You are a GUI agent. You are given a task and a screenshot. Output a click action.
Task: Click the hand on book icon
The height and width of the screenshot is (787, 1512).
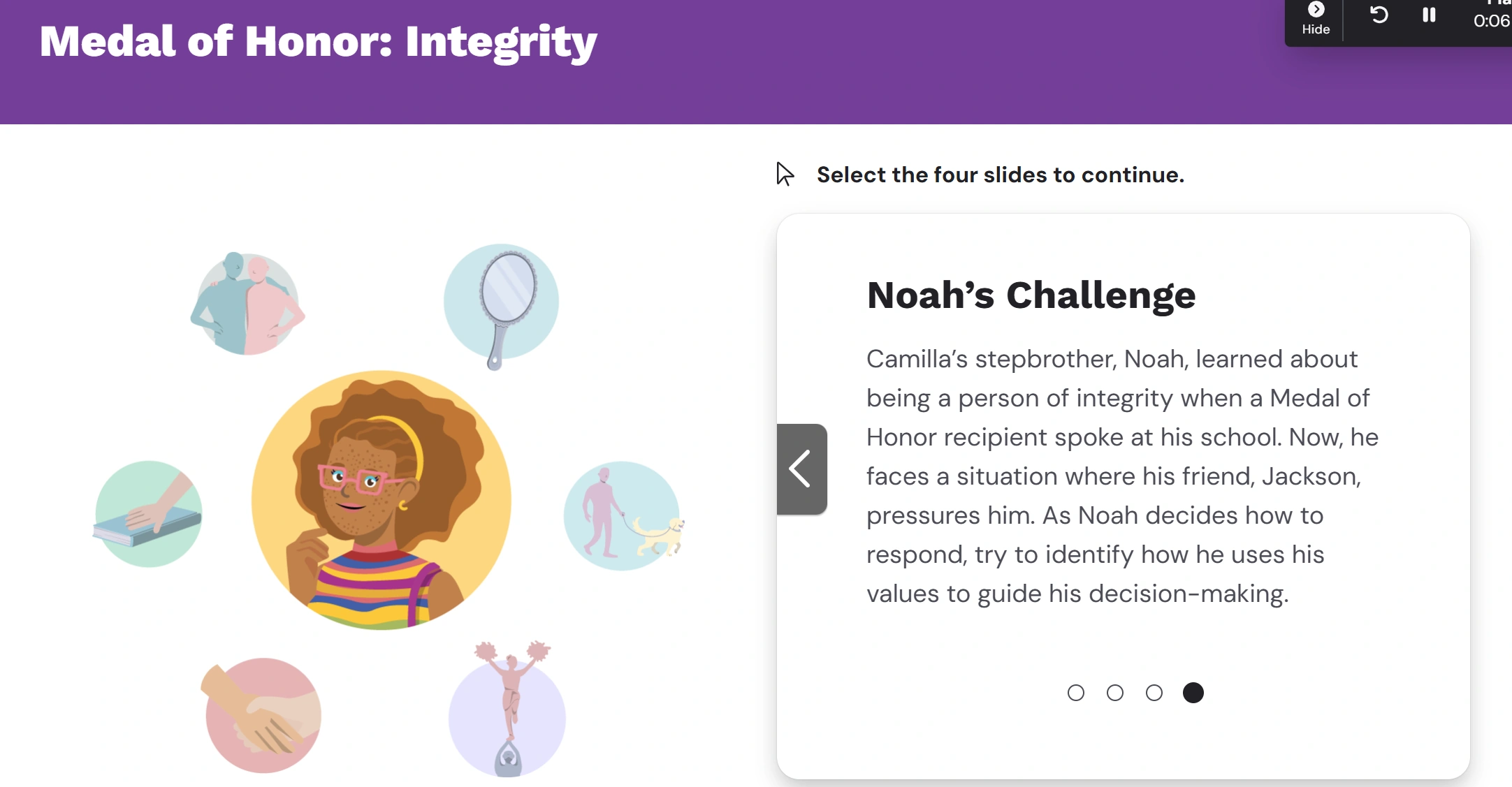coord(148,515)
